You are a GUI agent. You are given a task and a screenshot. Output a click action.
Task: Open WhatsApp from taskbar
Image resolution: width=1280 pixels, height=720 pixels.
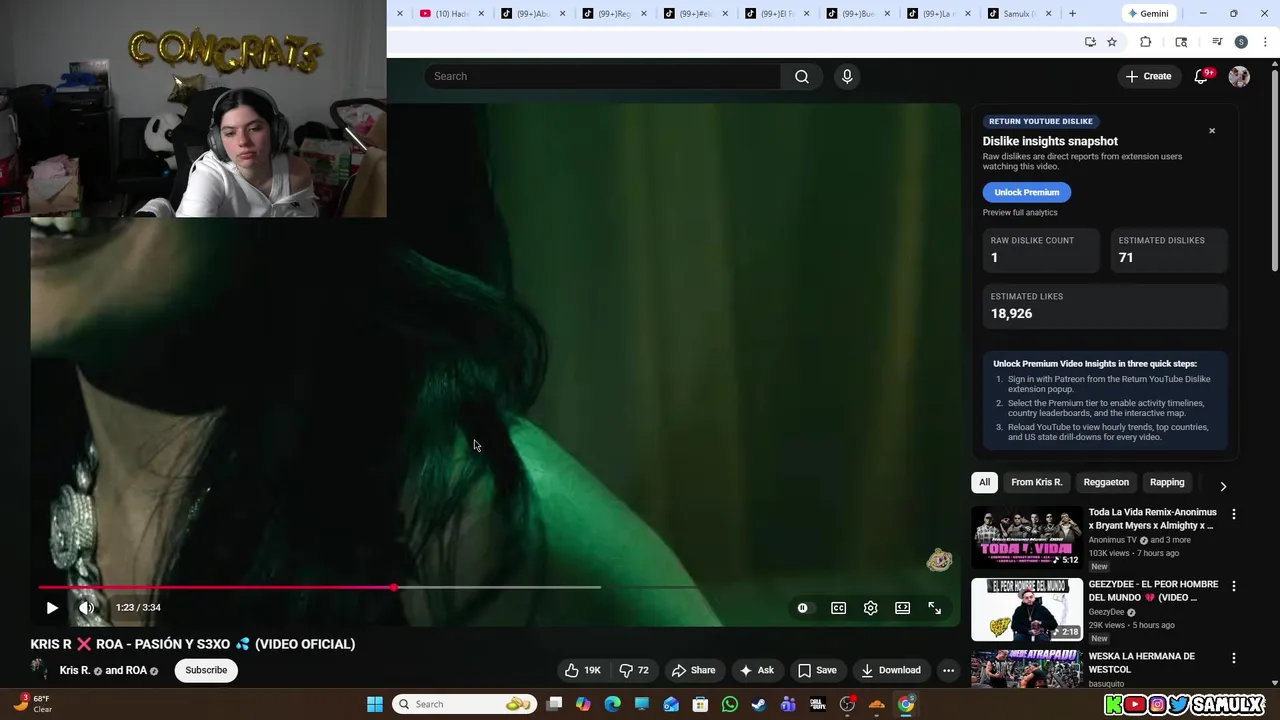coord(730,704)
